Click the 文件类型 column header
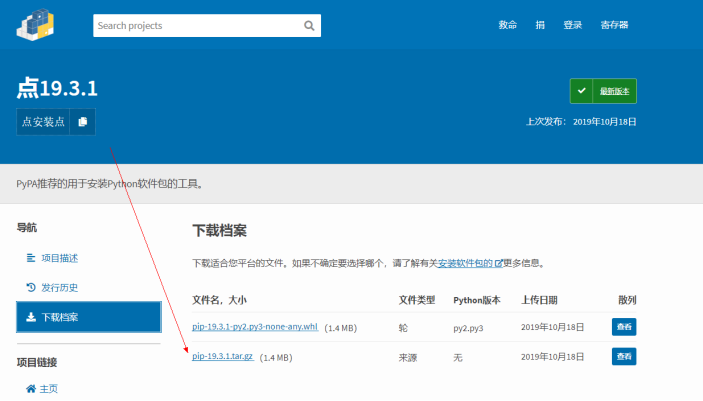This screenshot has height=401, width=703. [417, 300]
